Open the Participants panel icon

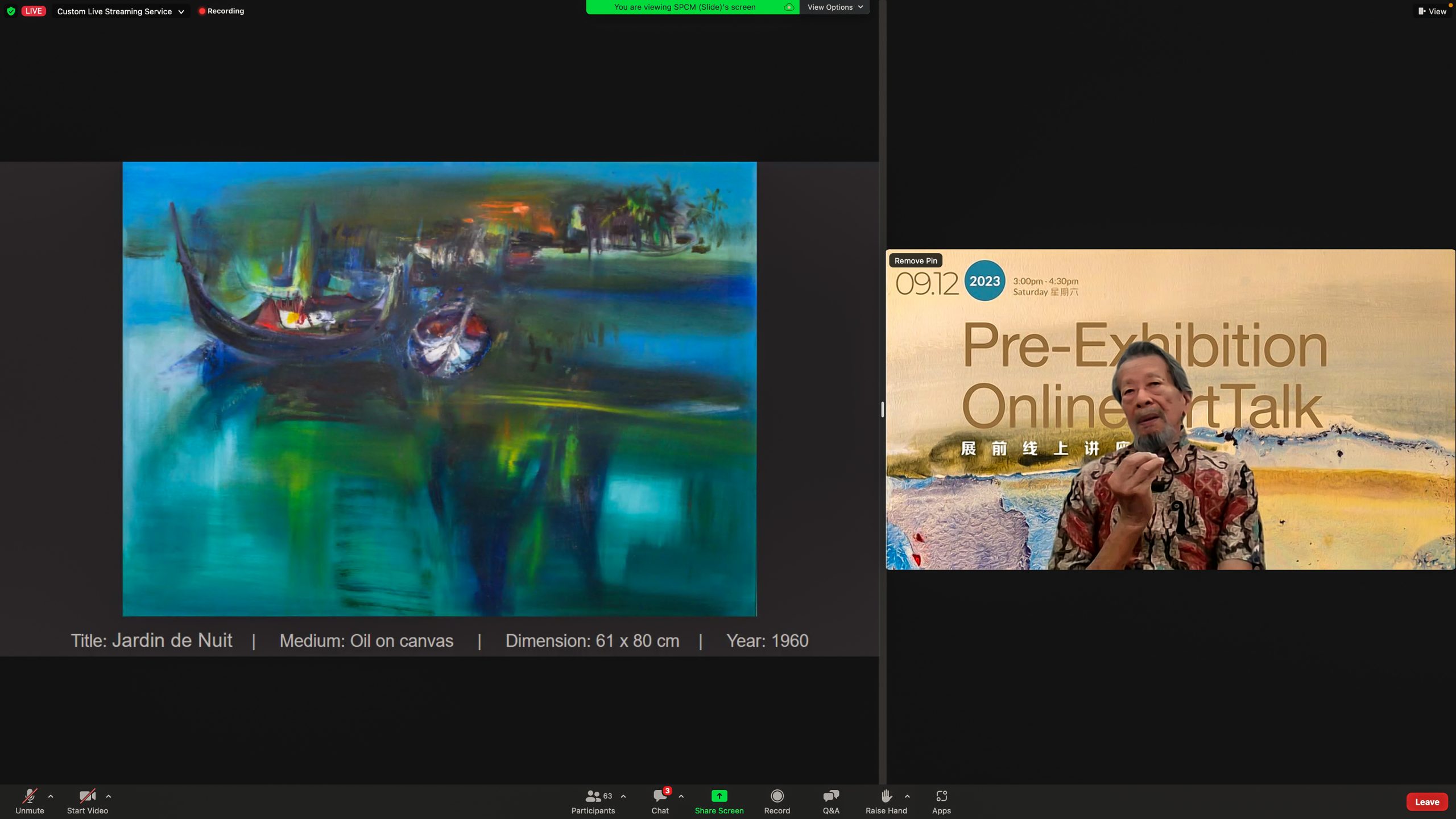pyautogui.click(x=593, y=796)
